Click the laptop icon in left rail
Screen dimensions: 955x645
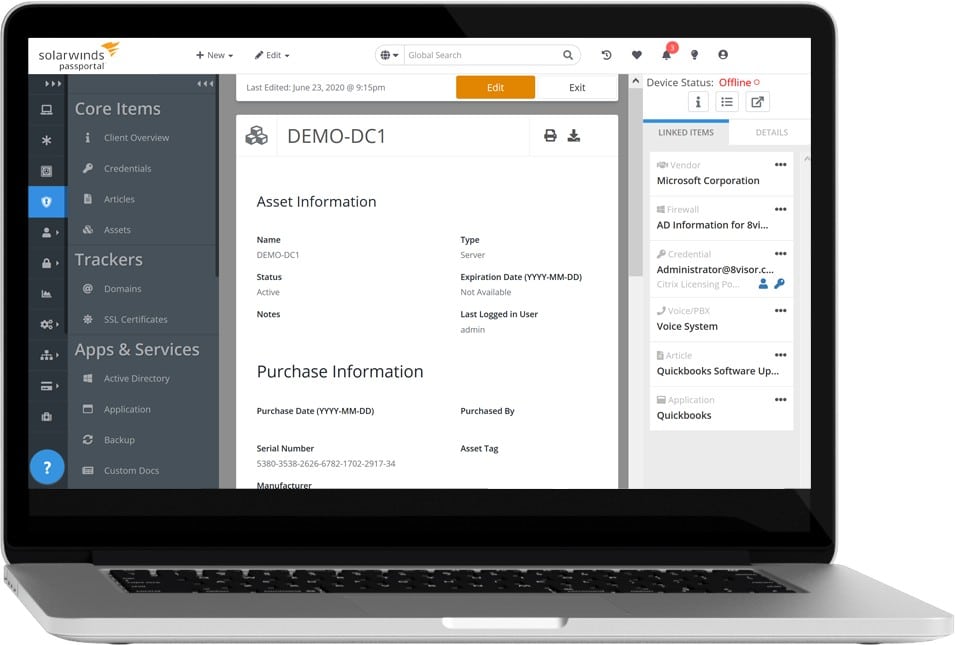pos(46,110)
